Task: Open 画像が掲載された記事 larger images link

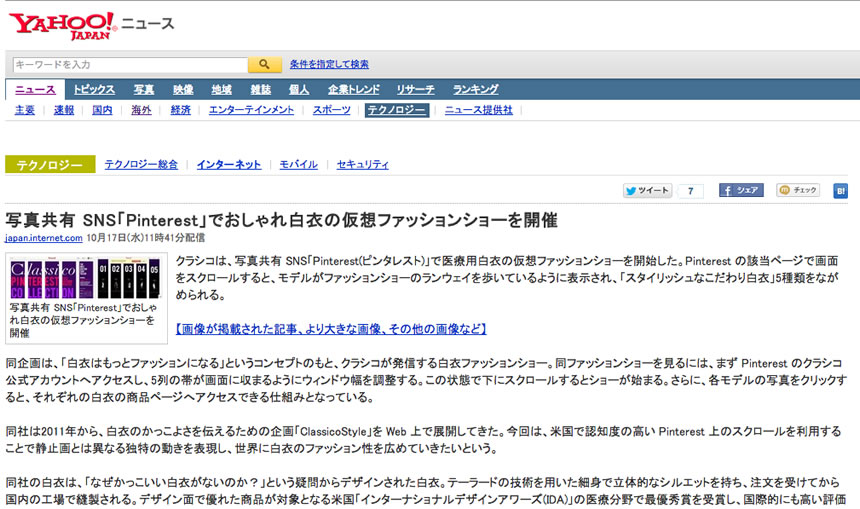Action: tap(331, 329)
